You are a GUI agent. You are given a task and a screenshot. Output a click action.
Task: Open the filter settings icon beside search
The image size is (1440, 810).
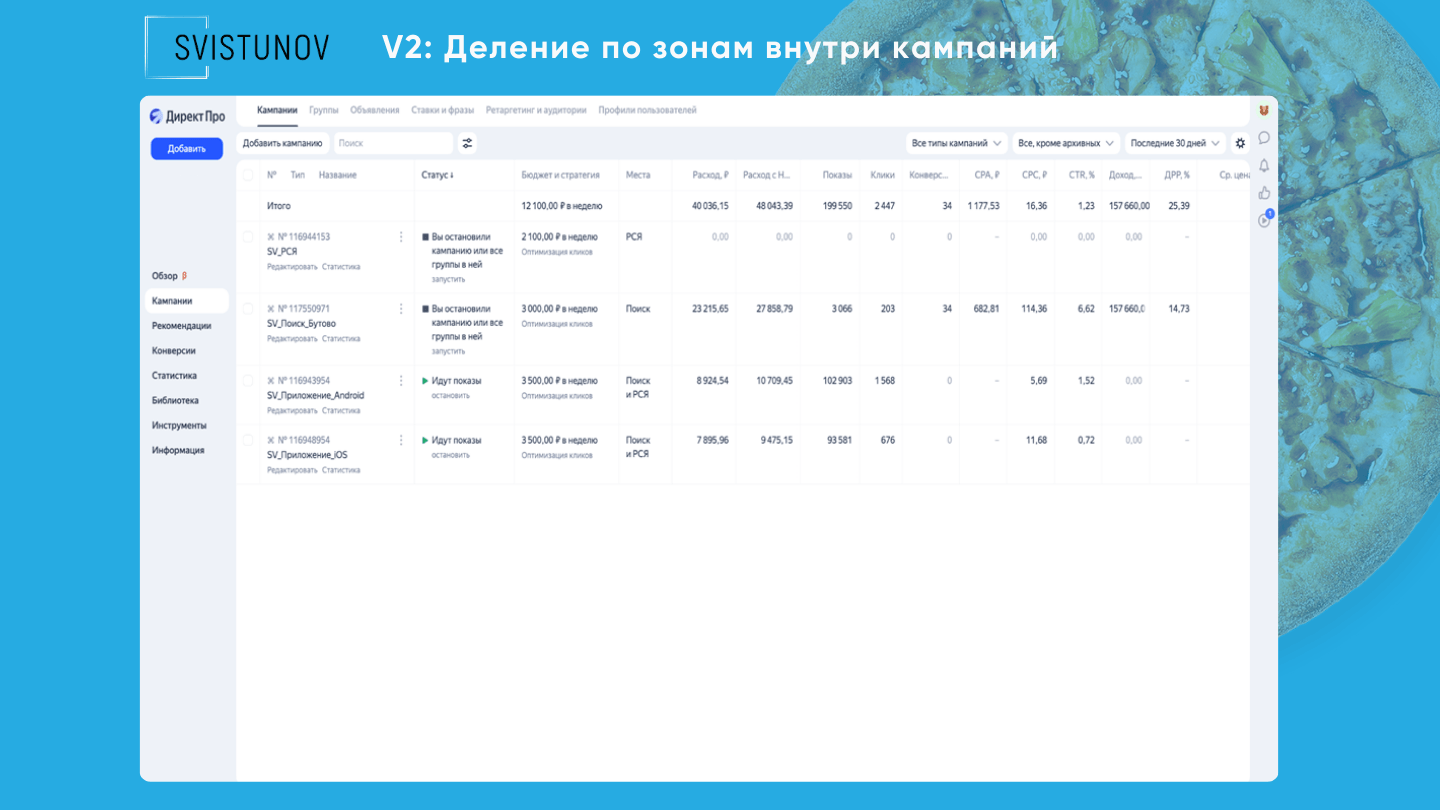(x=467, y=143)
